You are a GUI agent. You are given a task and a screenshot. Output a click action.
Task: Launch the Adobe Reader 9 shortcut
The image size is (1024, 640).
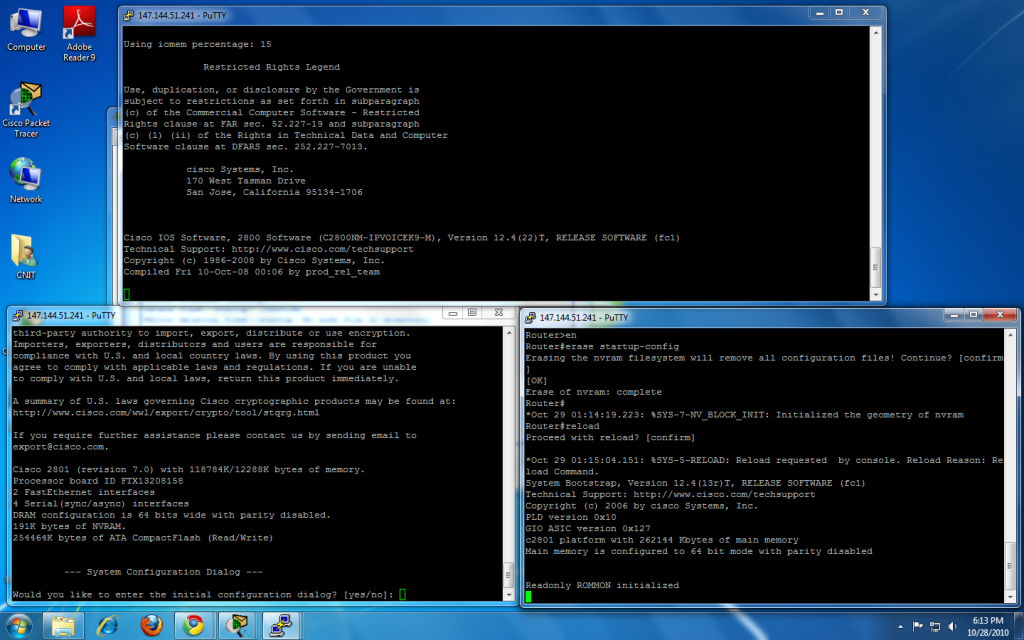tap(79, 28)
